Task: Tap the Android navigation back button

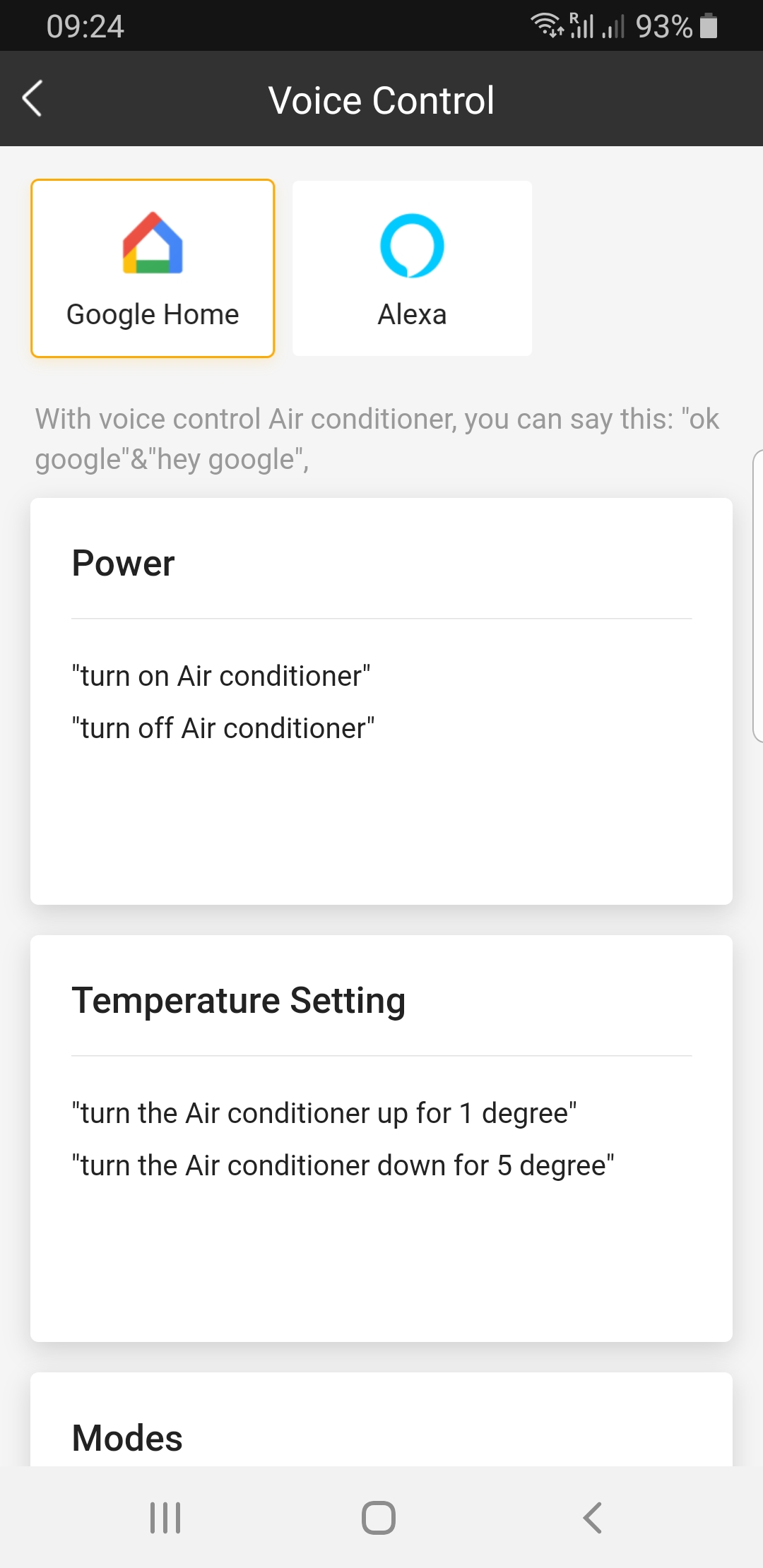Action: (x=592, y=1517)
